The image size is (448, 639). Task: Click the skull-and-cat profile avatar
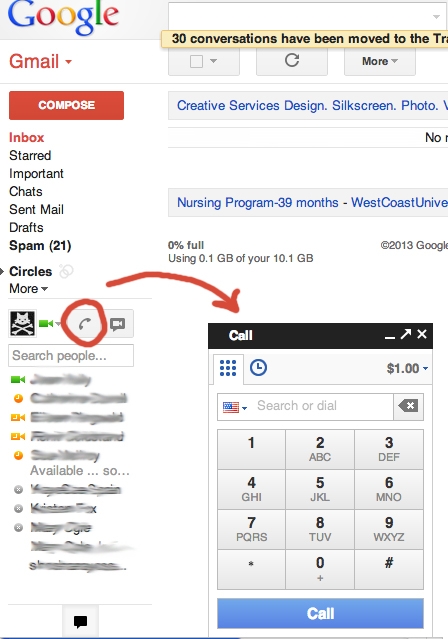[x=22, y=324]
